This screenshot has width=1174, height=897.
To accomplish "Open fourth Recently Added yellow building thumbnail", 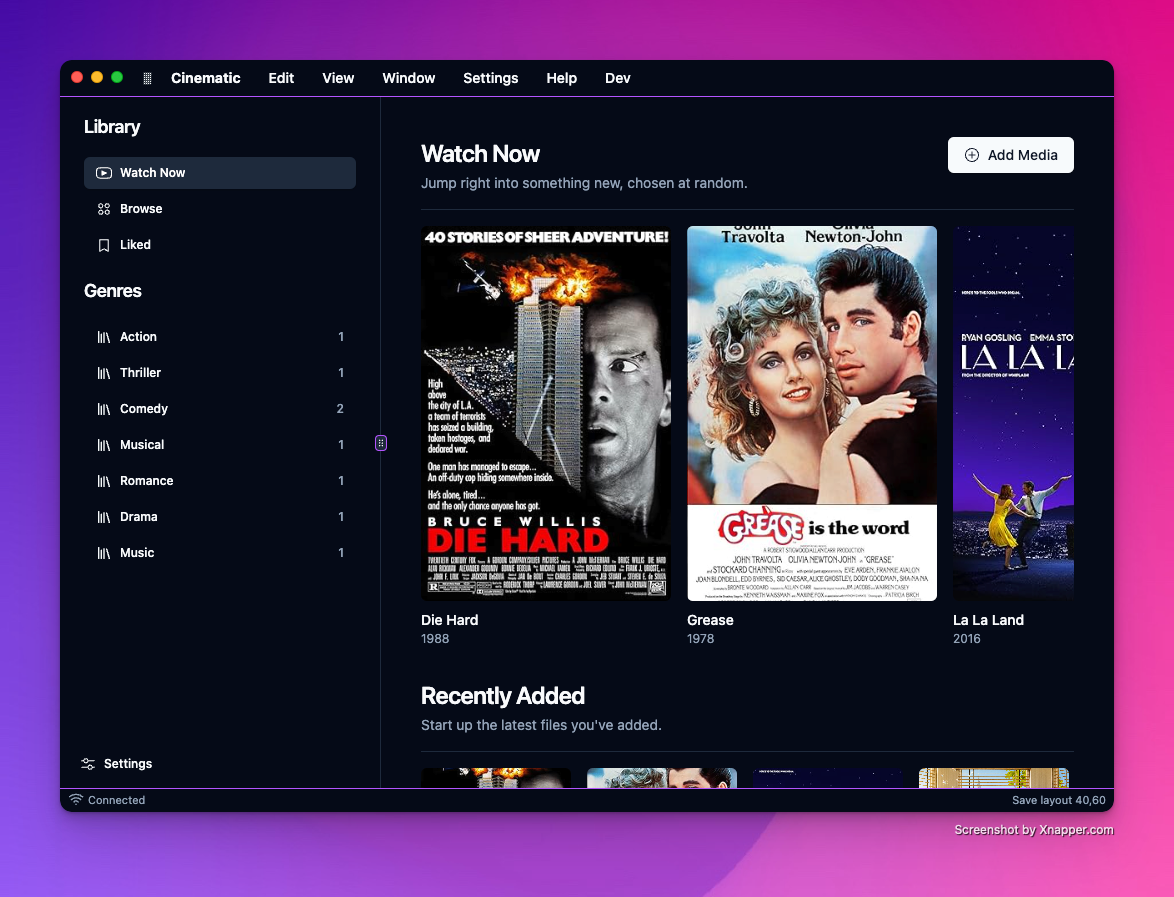I will 994,778.
